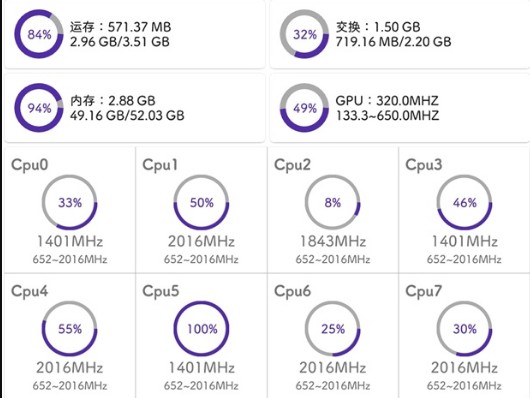Tap the Cpu4 55% load gauge
Image resolution: width=530 pixels, height=398 pixels.
(x=70, y=329)
